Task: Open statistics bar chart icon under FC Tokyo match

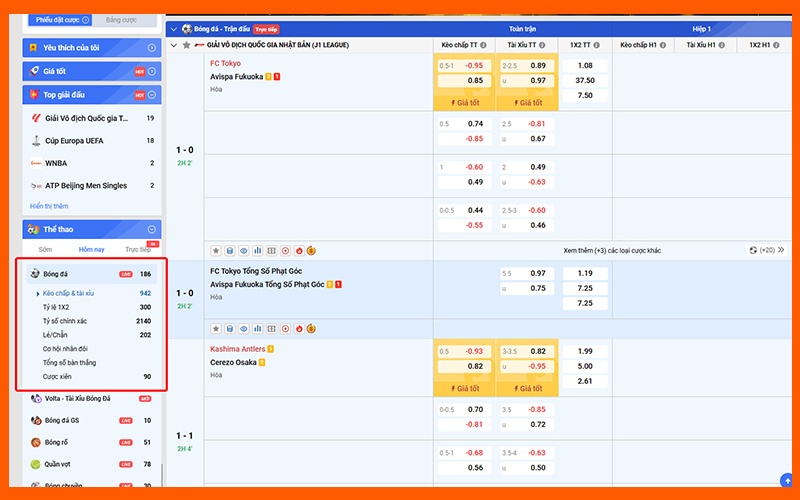Action: 257,250
